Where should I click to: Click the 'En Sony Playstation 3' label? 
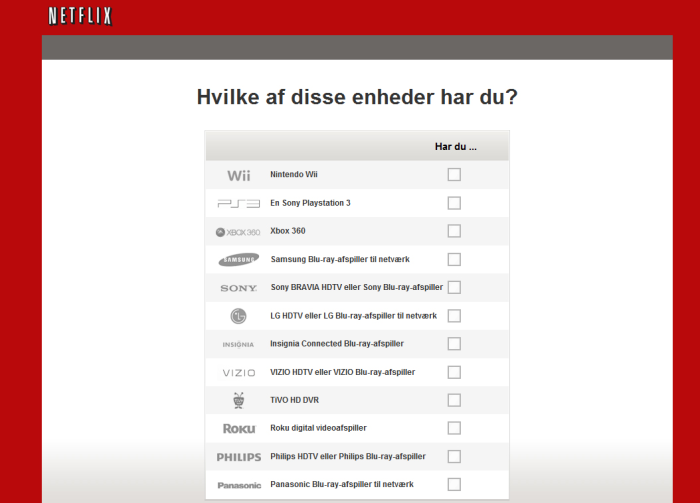coord(310,203)
